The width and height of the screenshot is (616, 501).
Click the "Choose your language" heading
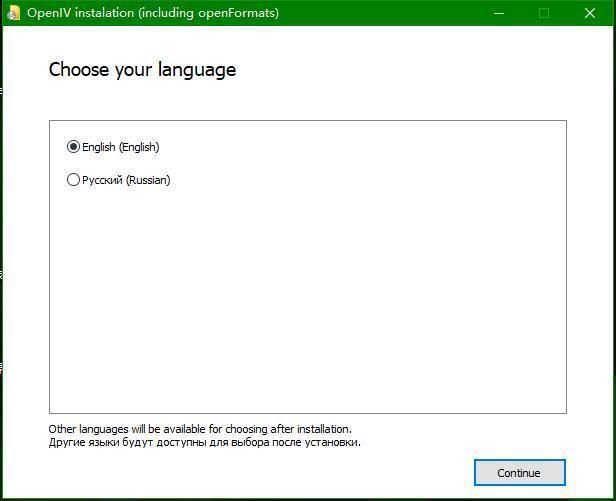(142, 70)
